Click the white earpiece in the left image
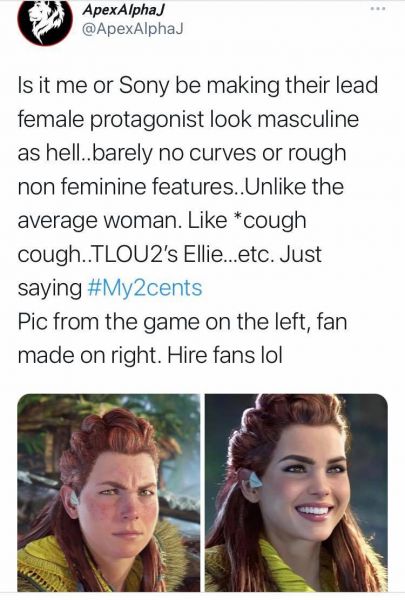This screenshot has width=405, height=600. tap(74, 499)
